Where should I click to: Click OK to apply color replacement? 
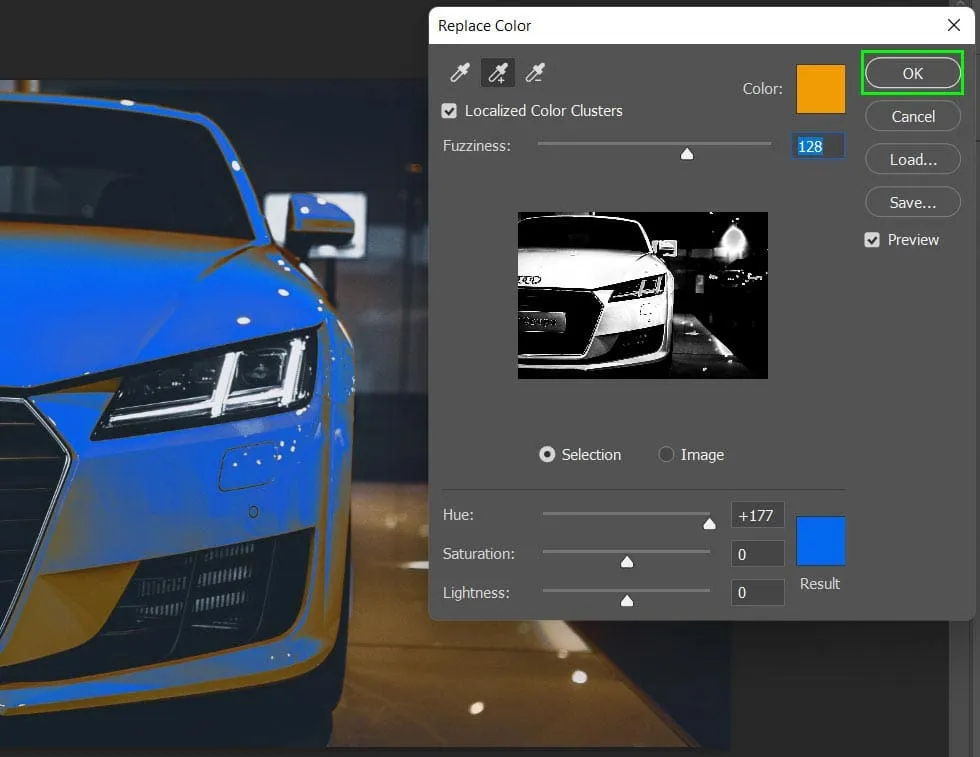(x=912, y=74)
